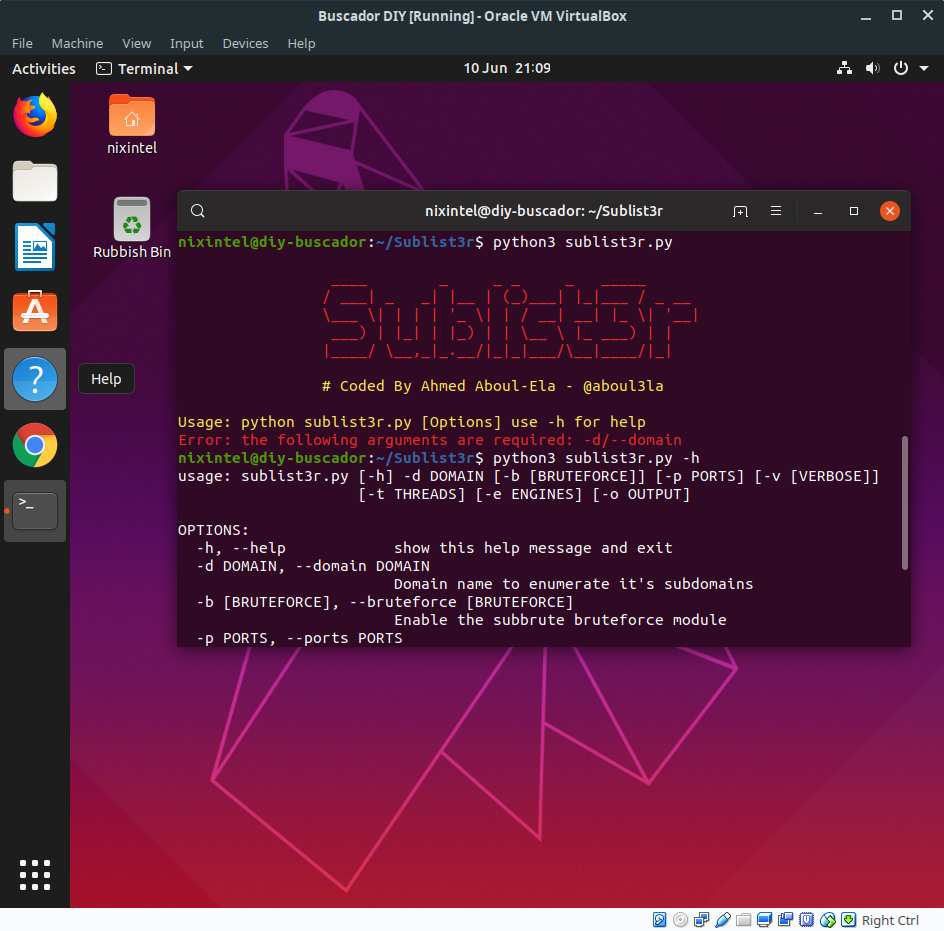Open the Files manager in the dock
The width and height of the screenshot is (944, 931).
coord(35,181)
